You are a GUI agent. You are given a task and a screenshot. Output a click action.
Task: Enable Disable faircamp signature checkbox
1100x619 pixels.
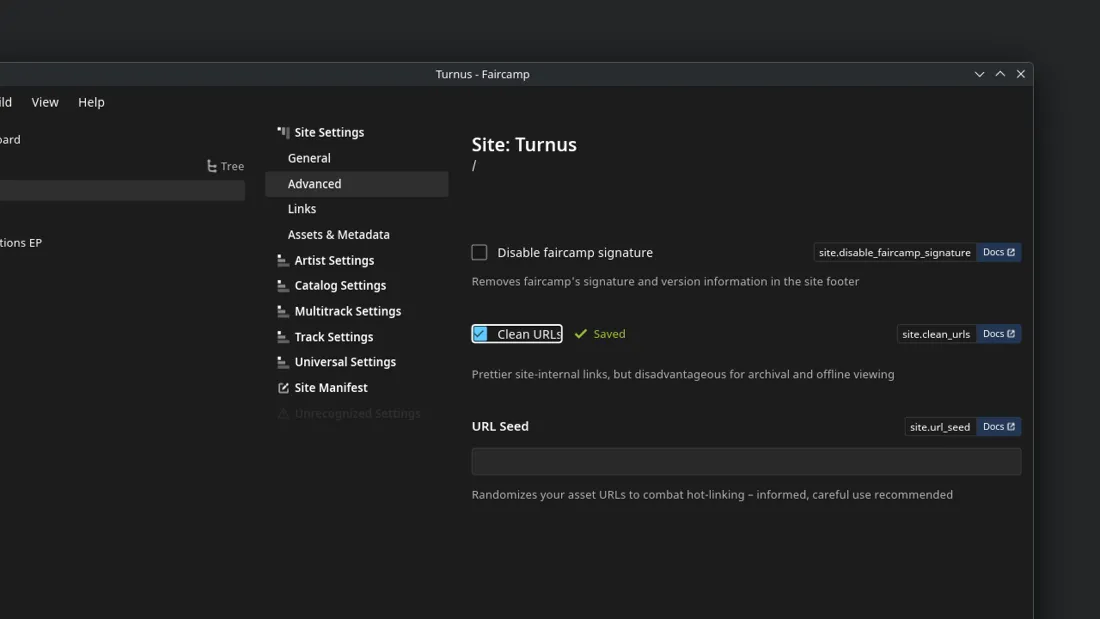479,252
